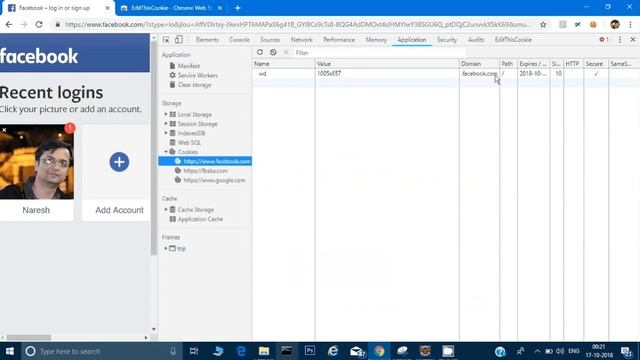This screenshot has width=640, height=360.
Task: Click the red error count indicator
Action: (604, 40)
